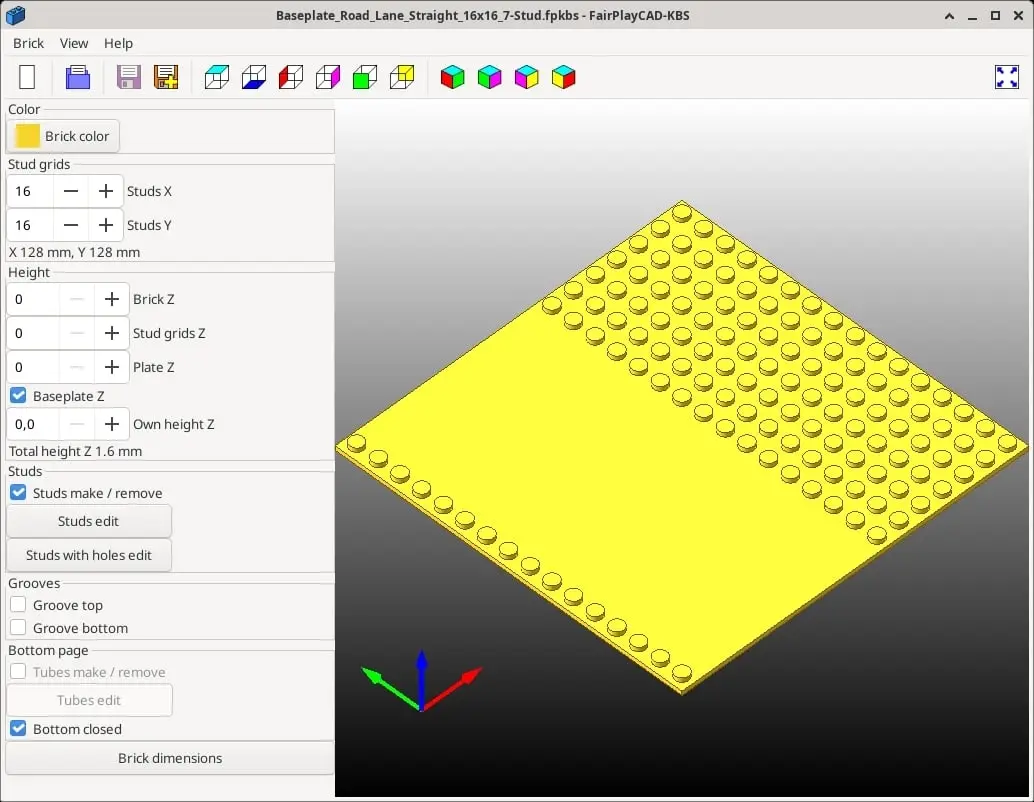Enable the Groove bottom checkbox

(x=18, y=627)
